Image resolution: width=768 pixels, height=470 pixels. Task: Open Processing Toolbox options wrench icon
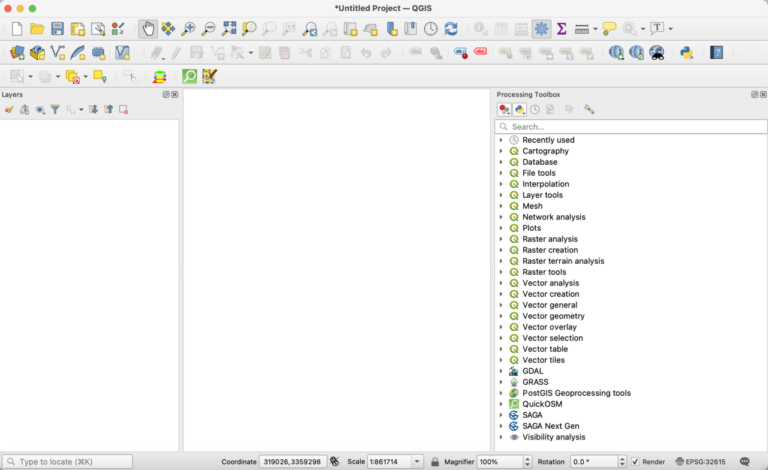[589, 110]
